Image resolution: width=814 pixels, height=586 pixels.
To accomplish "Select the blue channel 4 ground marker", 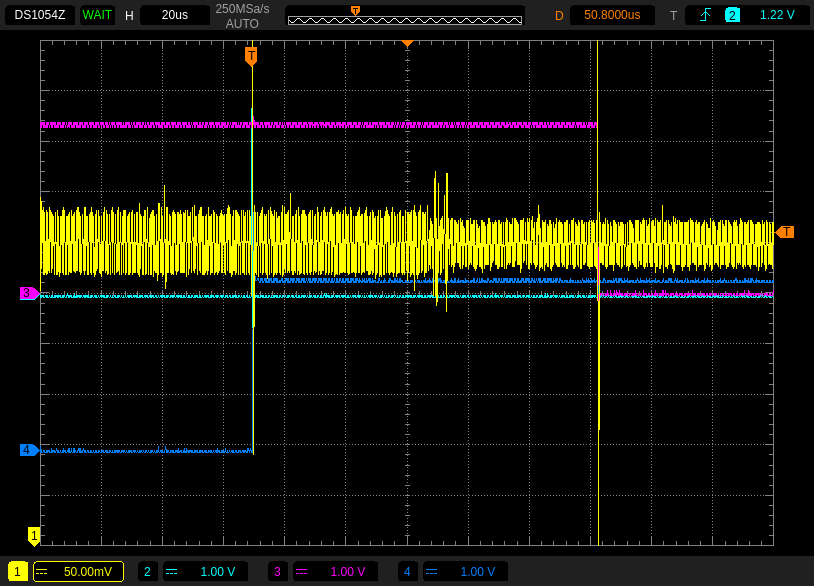I will click(x=29, y=450).
